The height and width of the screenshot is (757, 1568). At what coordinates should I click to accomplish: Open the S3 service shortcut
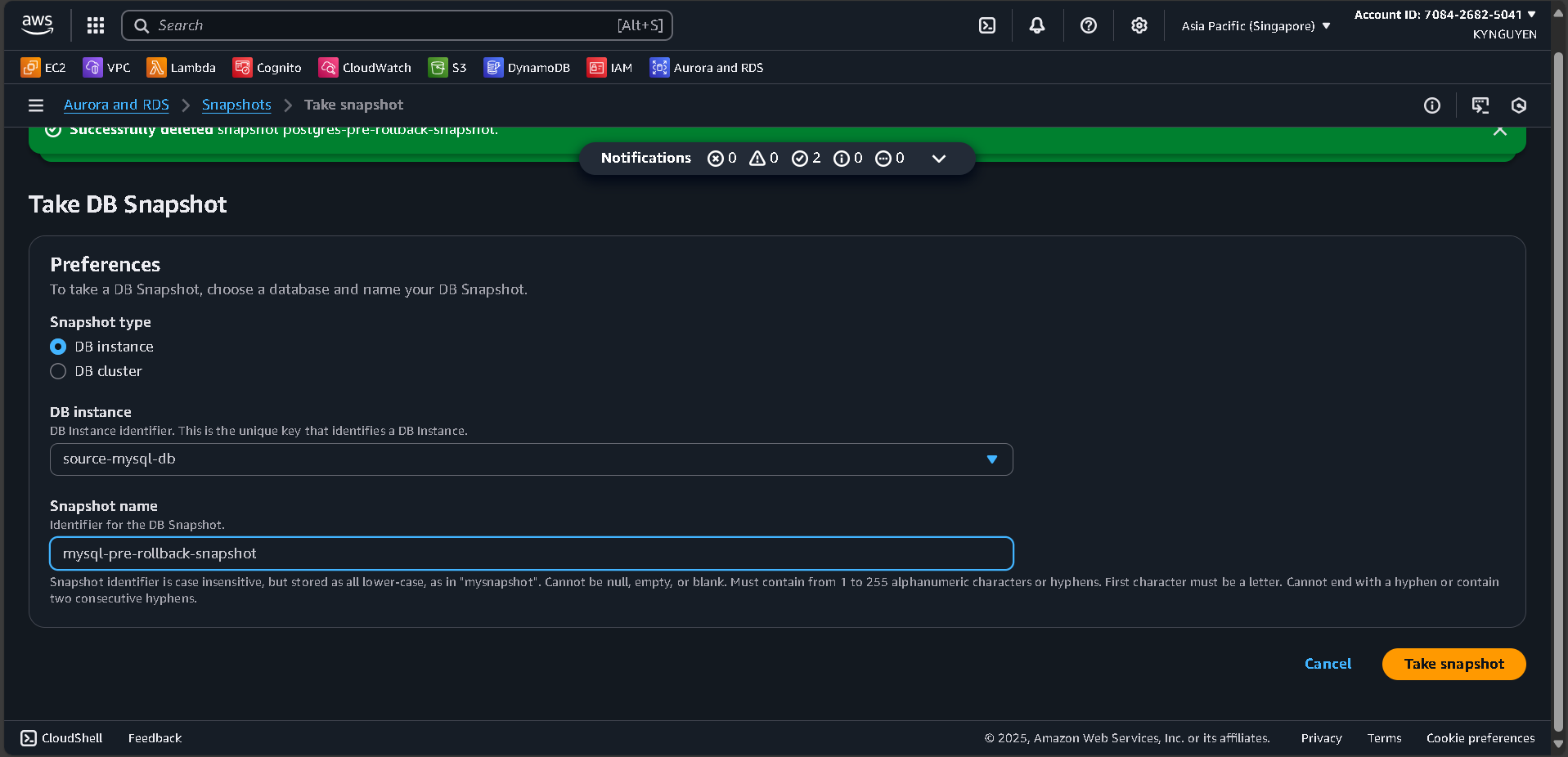click(x=447, y=67)
